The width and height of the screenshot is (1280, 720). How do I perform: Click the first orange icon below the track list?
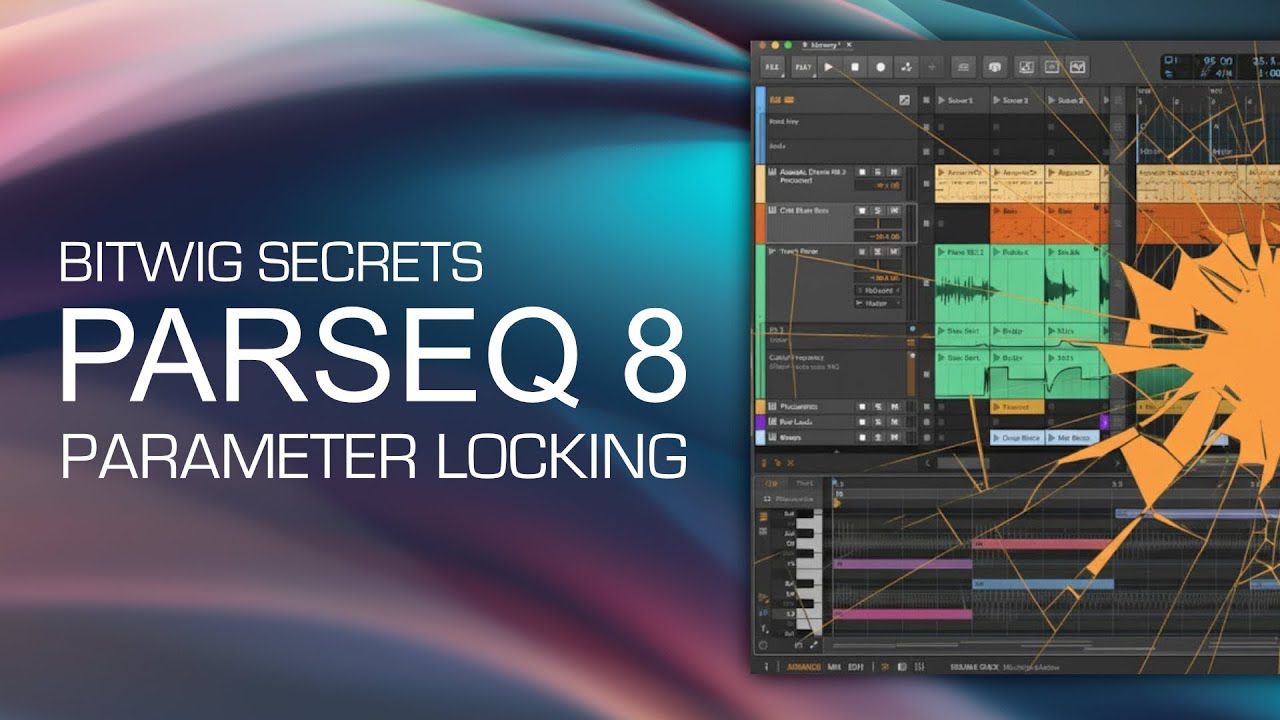pos(764,463)
